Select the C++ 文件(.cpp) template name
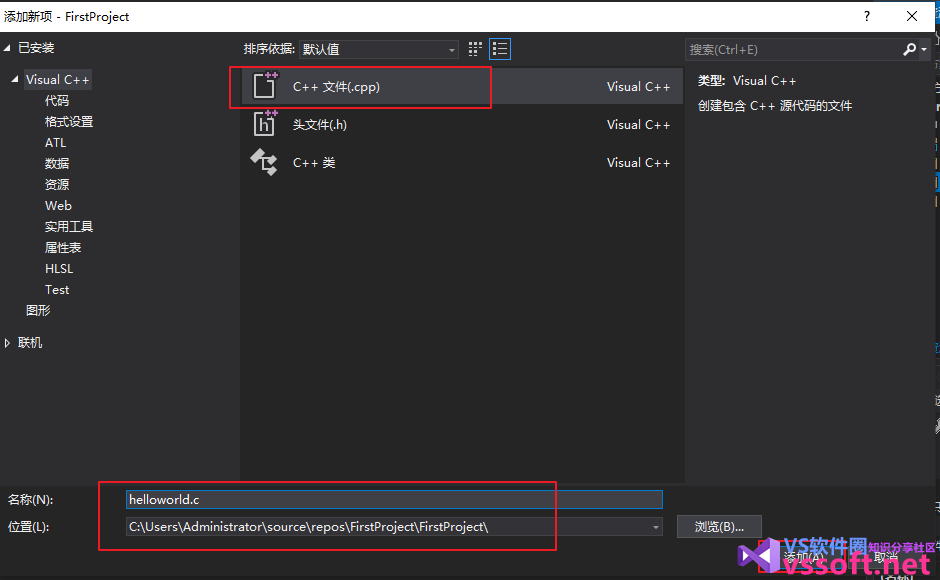This screenshot has height=580, width=940. pos(336,86)
